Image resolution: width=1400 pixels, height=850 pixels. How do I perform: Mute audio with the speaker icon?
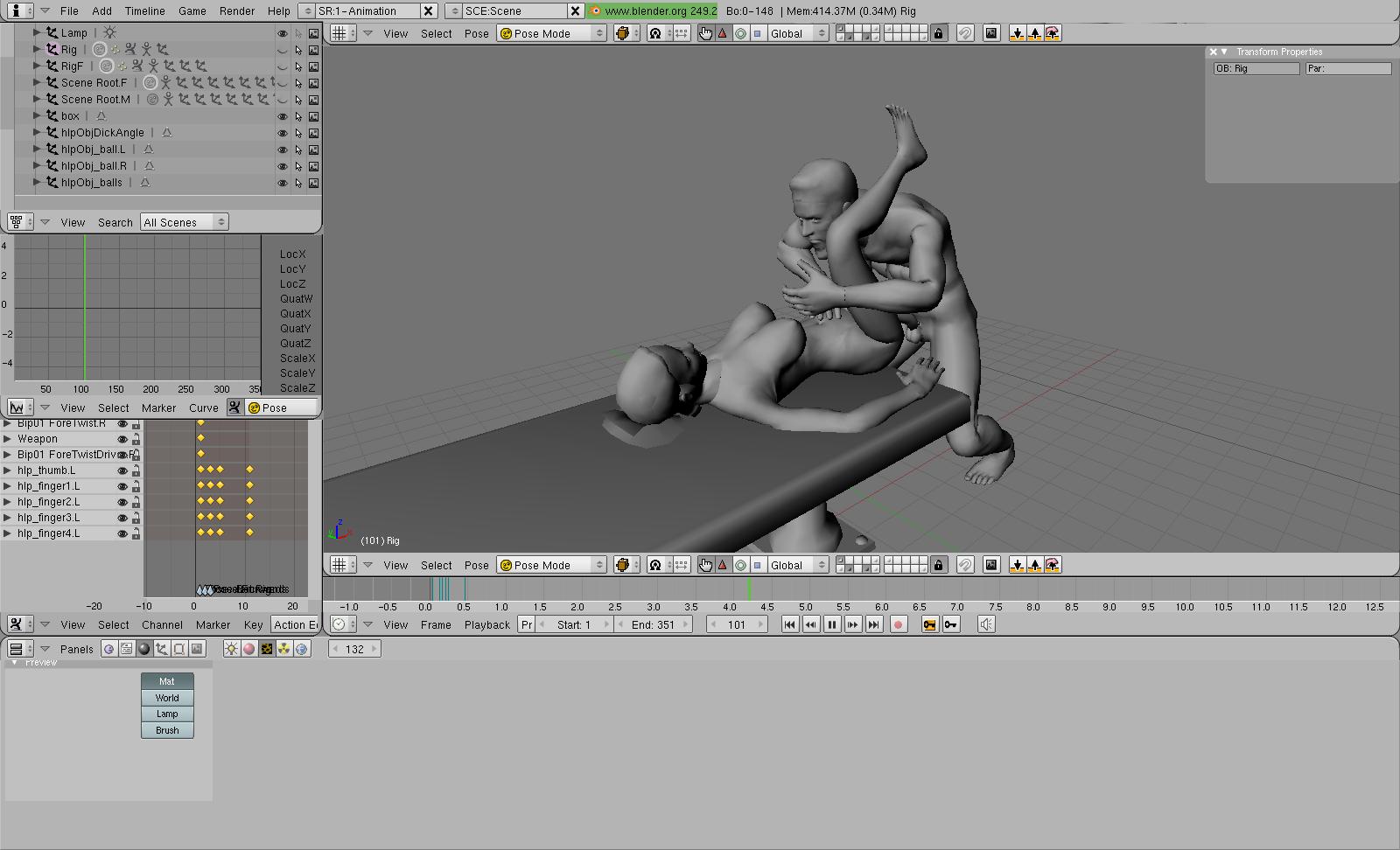986,624
